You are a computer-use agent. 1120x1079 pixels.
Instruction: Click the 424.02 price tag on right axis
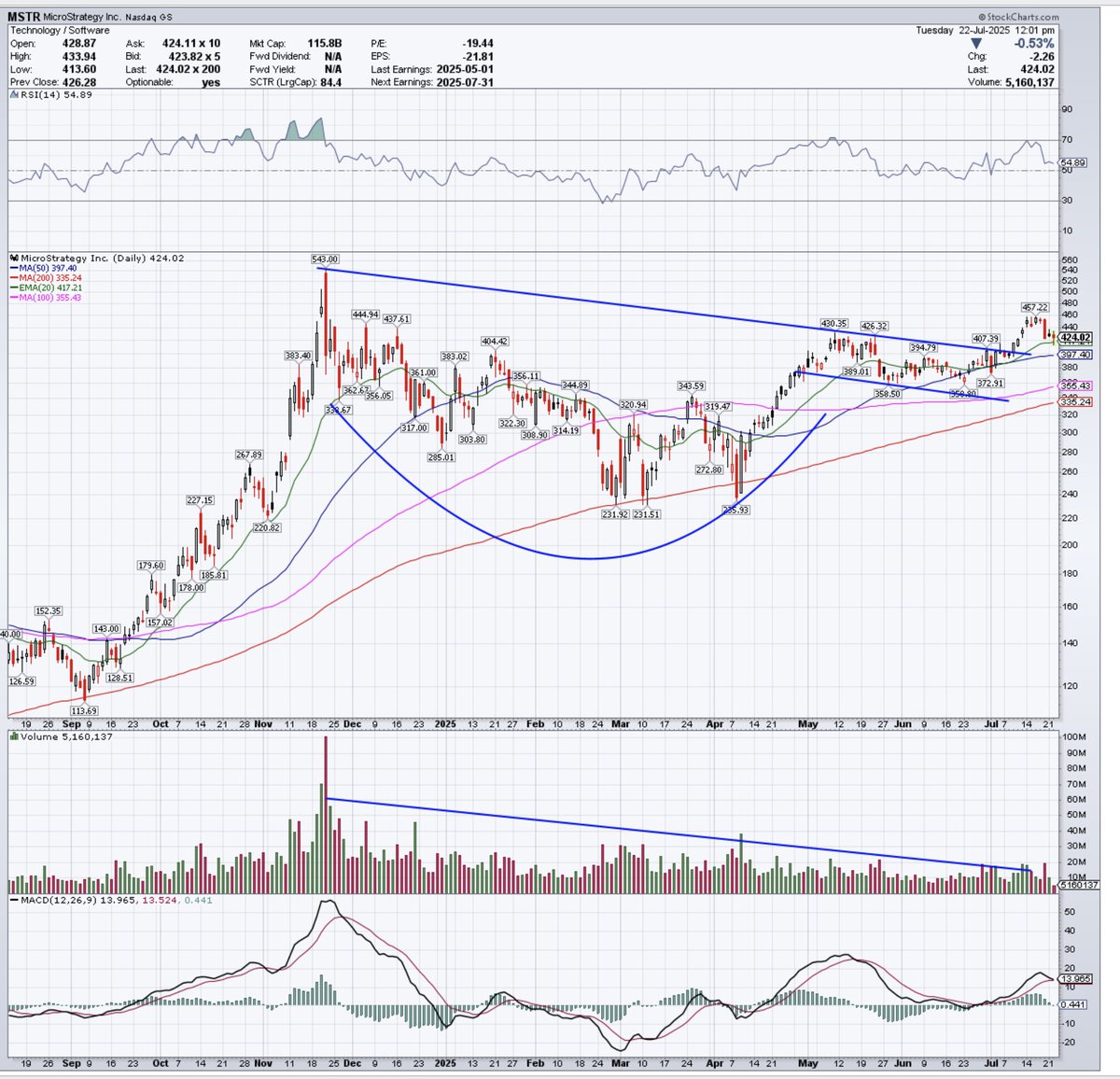pyautogui.click(x=1076, y=337)
